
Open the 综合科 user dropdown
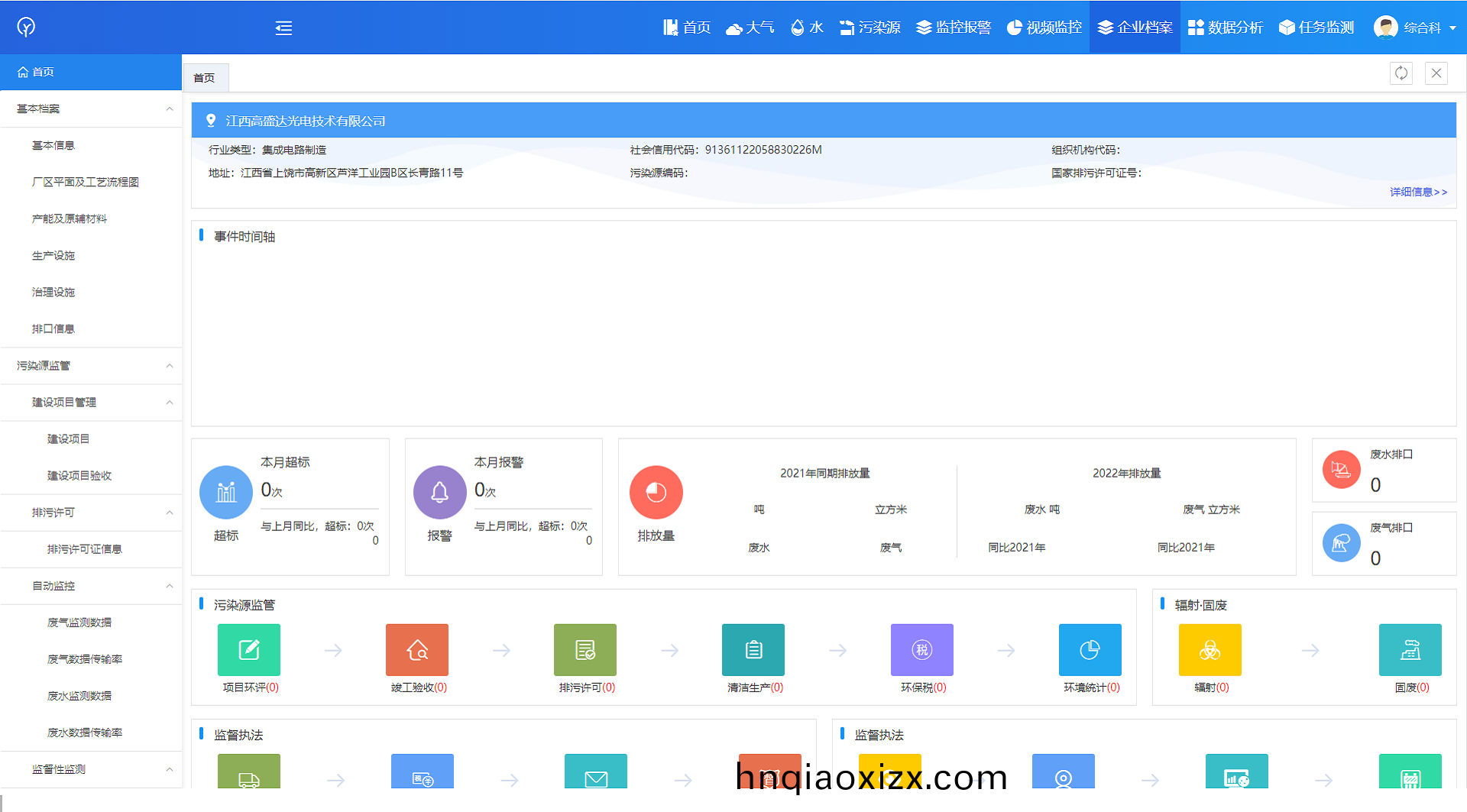click(1415, 27)
